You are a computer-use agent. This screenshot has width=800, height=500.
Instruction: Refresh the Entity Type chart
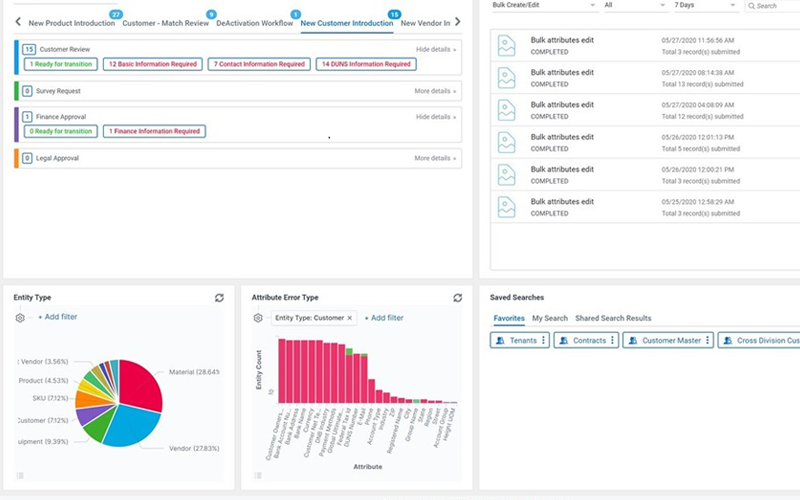coord(219,298)
